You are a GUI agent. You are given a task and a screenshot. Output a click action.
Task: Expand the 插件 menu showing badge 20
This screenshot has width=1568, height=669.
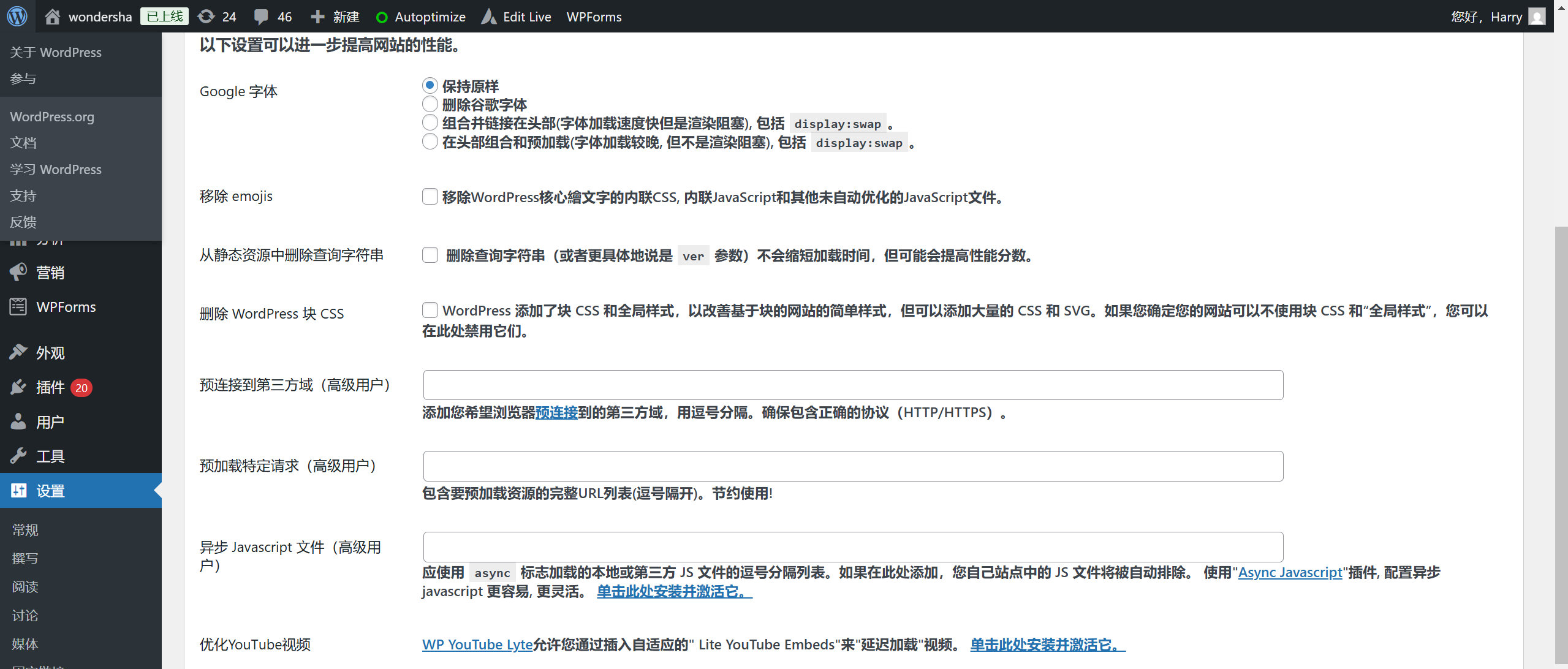coord(50,387)
